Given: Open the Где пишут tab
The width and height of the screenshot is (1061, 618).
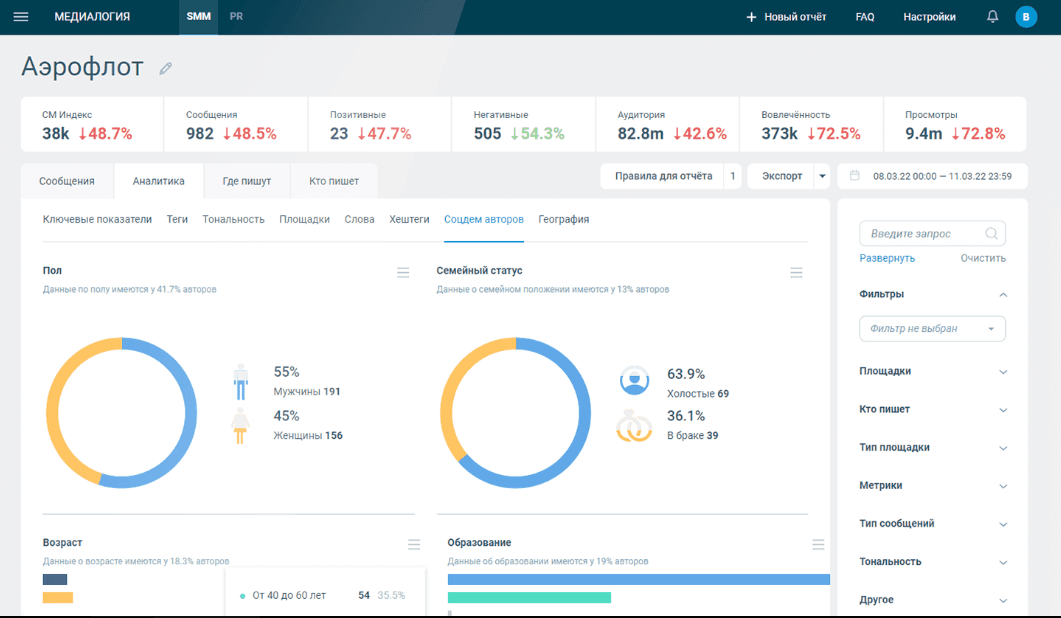Looking at the screenshot, I should (x=246, y=181).
